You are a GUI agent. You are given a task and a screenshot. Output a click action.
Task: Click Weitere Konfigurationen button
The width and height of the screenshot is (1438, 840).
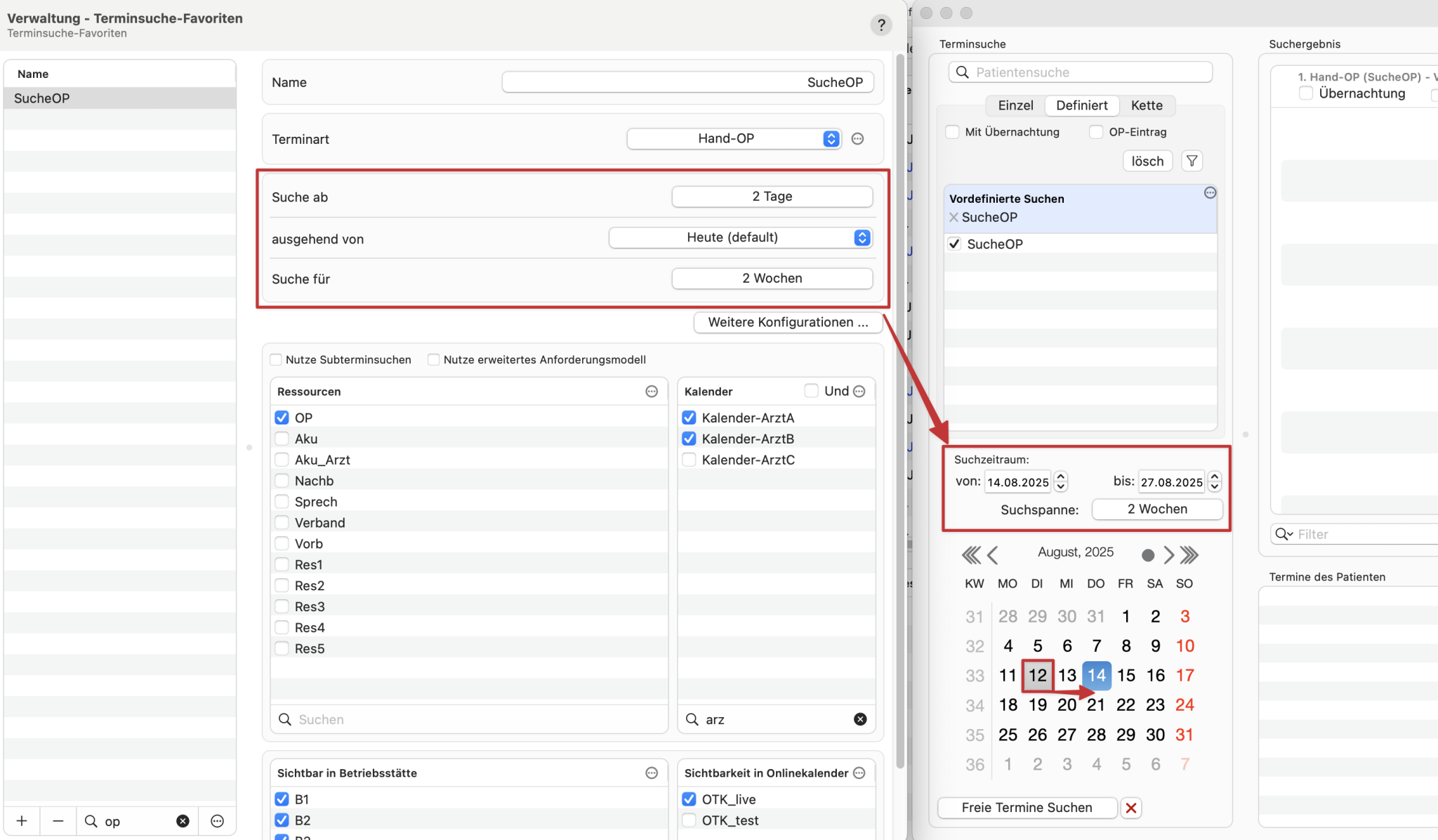788,322
